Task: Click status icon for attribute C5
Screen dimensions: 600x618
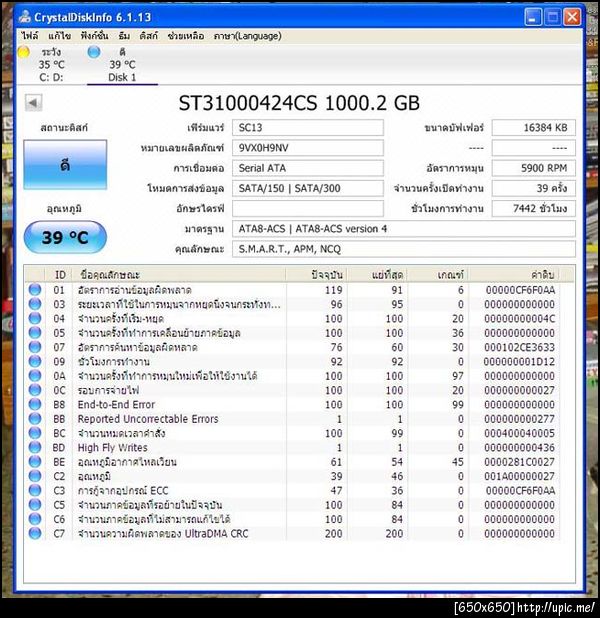Action: coord(35,505)
